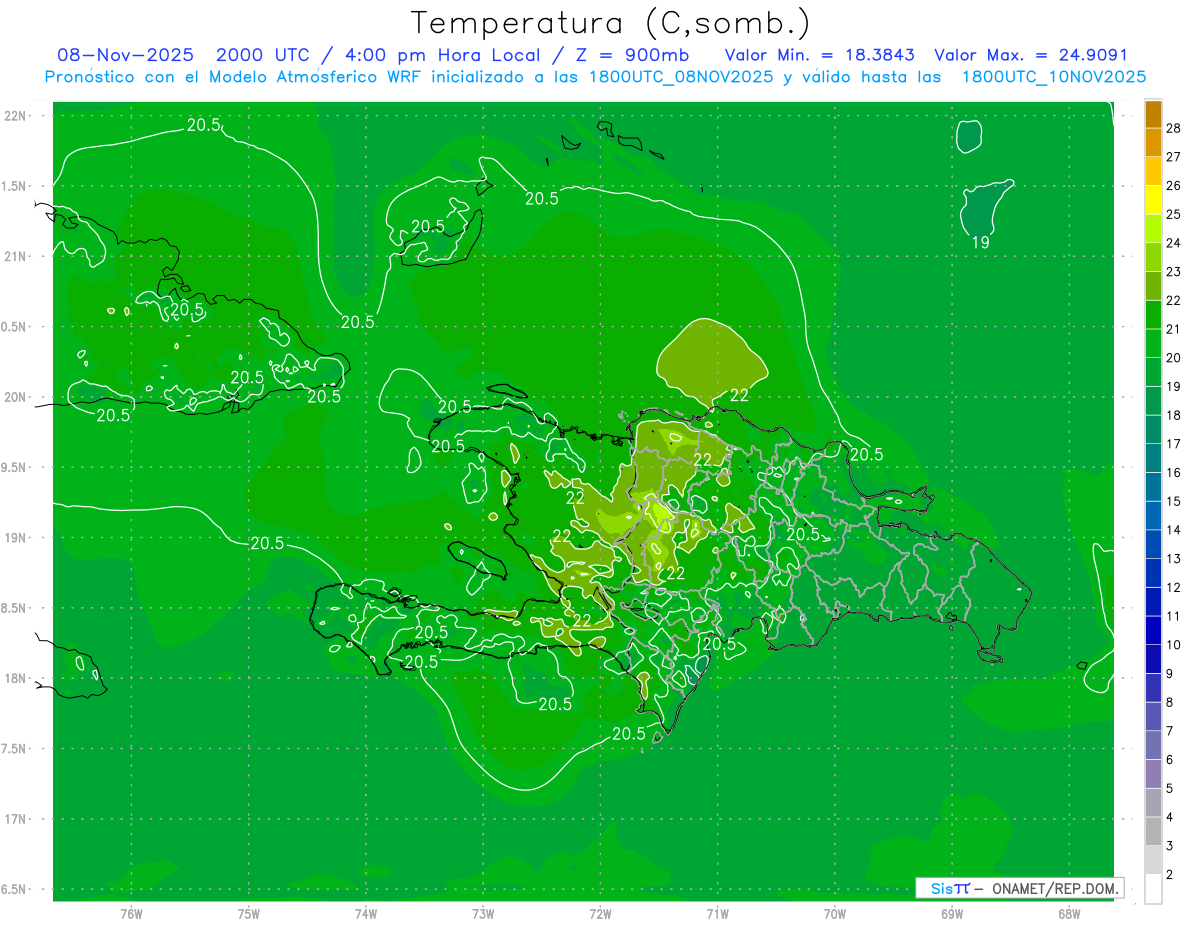Screen dimensions: 1200x927
Task: Click the legend value "5"
Action: [x=1170, y=788]
